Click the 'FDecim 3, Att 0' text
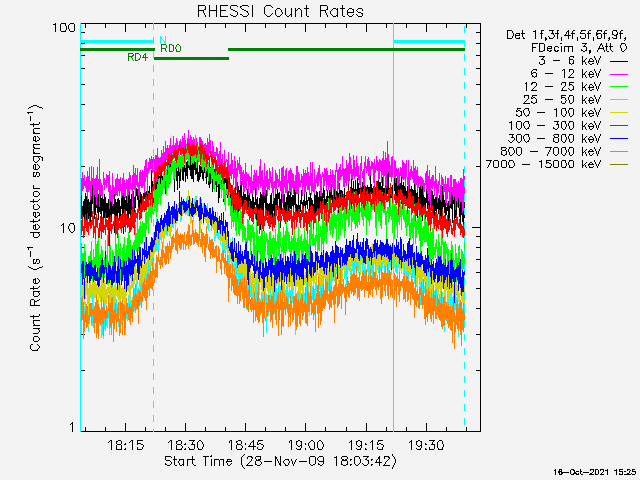640x480 pixels. [x=579, y=48]
